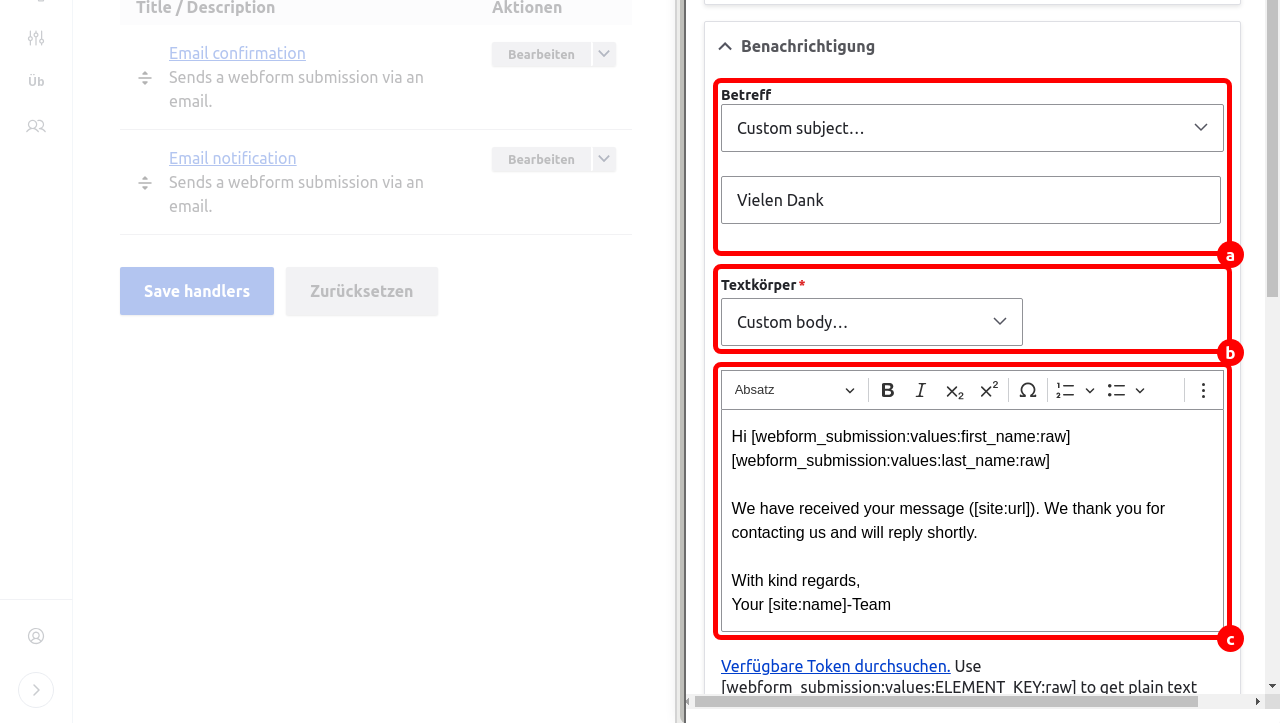
Task: Open Email notification actions dropdown arrow
Action: (604, 159)
